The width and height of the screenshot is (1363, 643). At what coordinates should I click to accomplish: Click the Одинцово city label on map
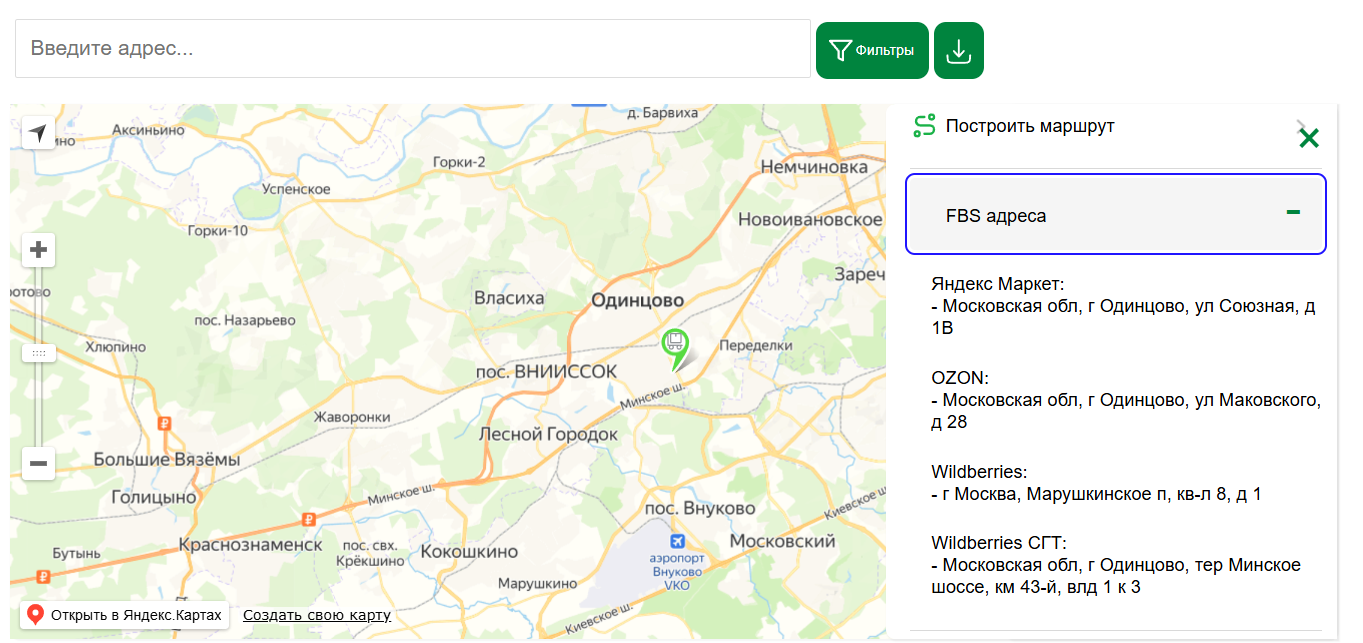(637, 300)
